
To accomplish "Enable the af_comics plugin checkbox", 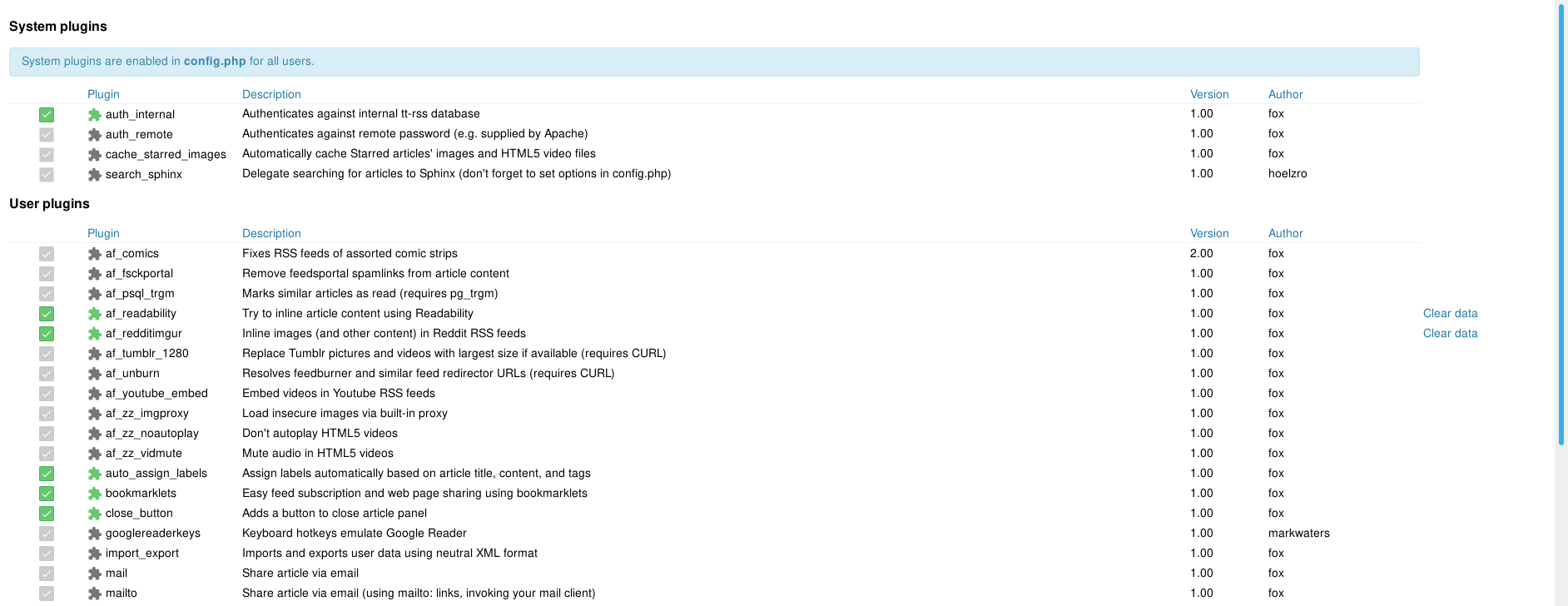I will tap(47, 254).
